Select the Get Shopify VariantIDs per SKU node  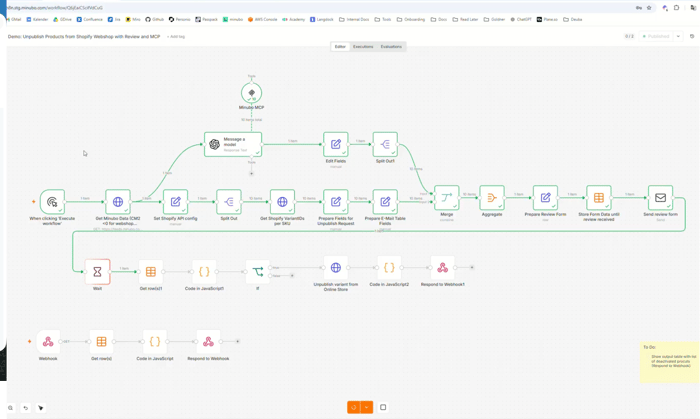[282, 202]
